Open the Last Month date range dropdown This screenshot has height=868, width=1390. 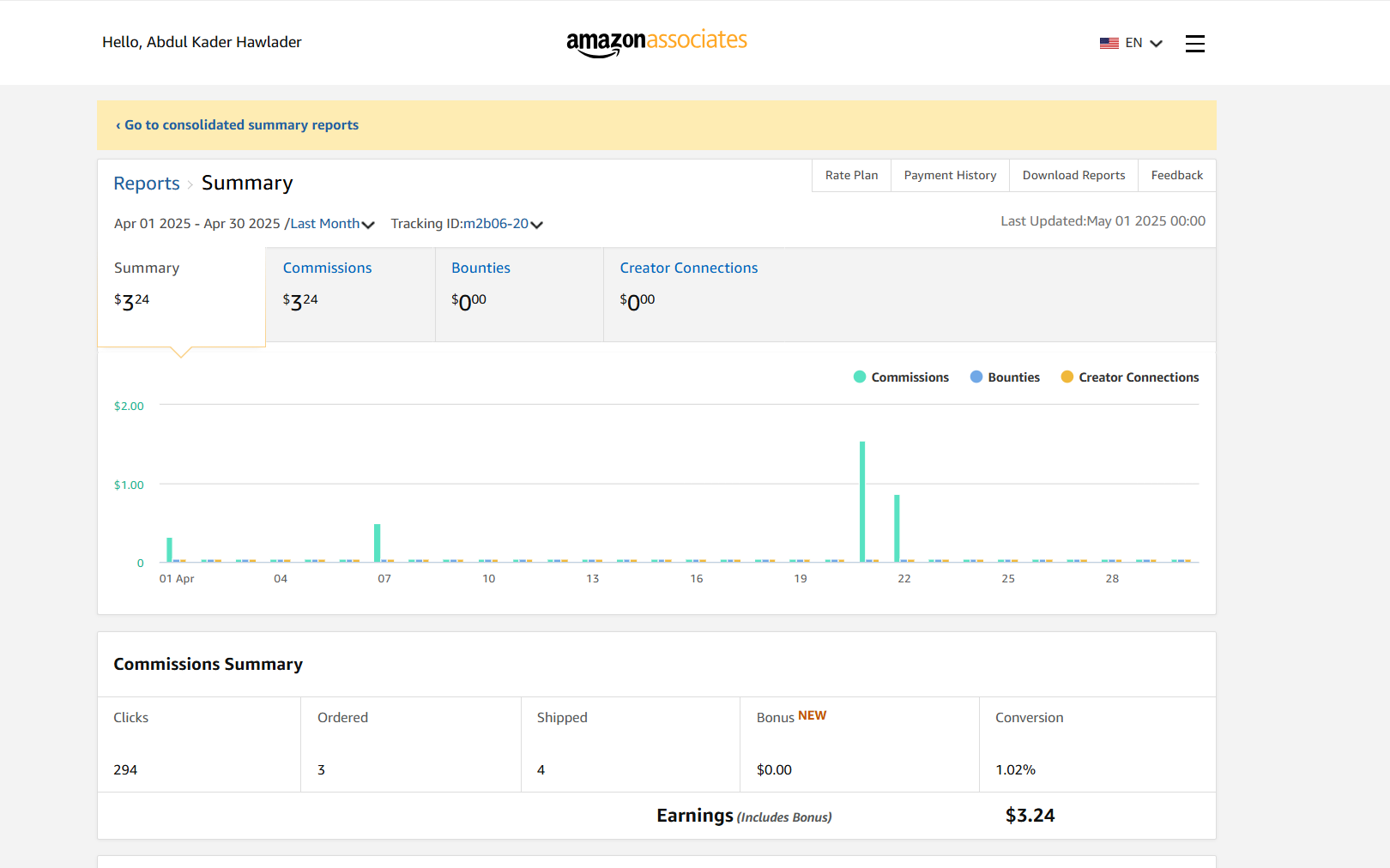click(333, 224)
